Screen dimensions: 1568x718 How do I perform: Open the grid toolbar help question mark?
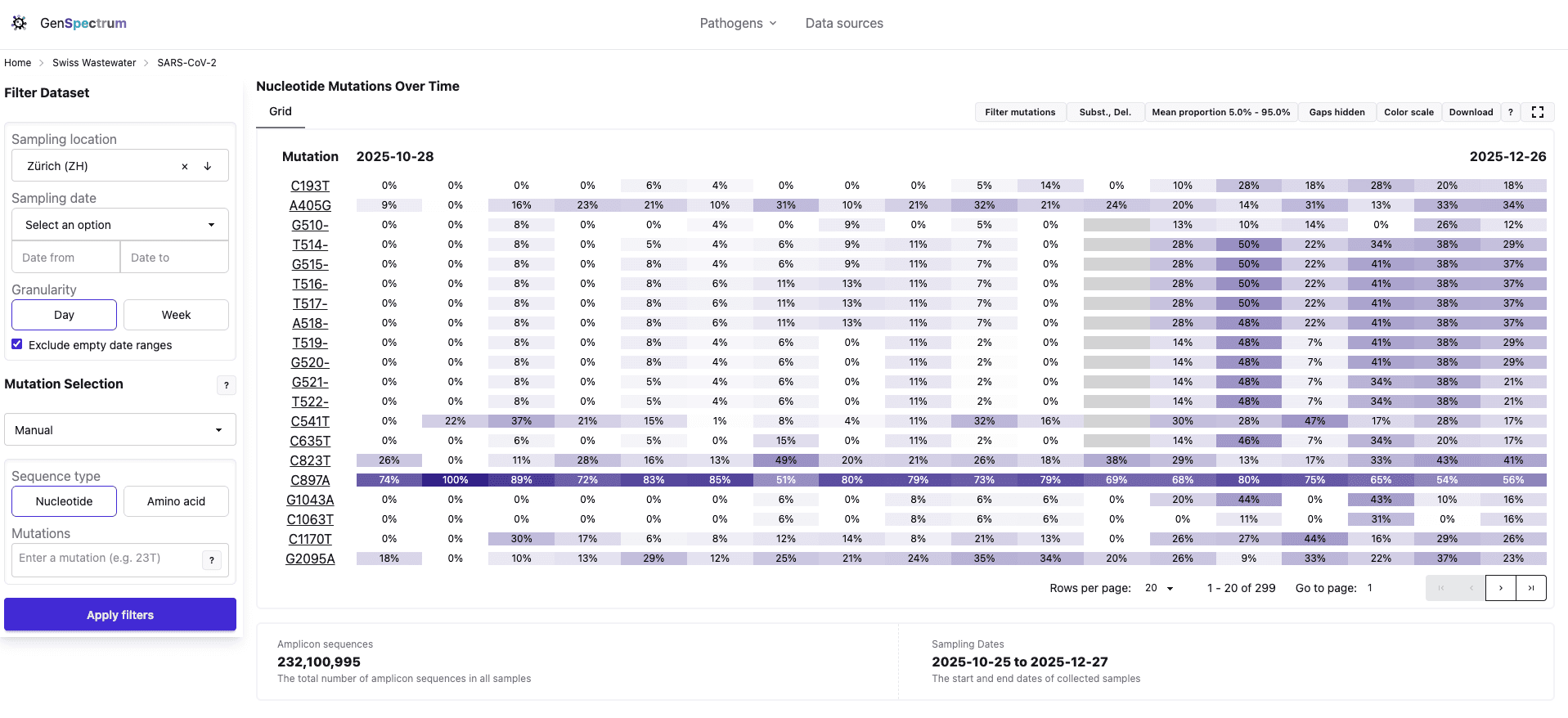pyautogui.click(x=1510, y=112)
